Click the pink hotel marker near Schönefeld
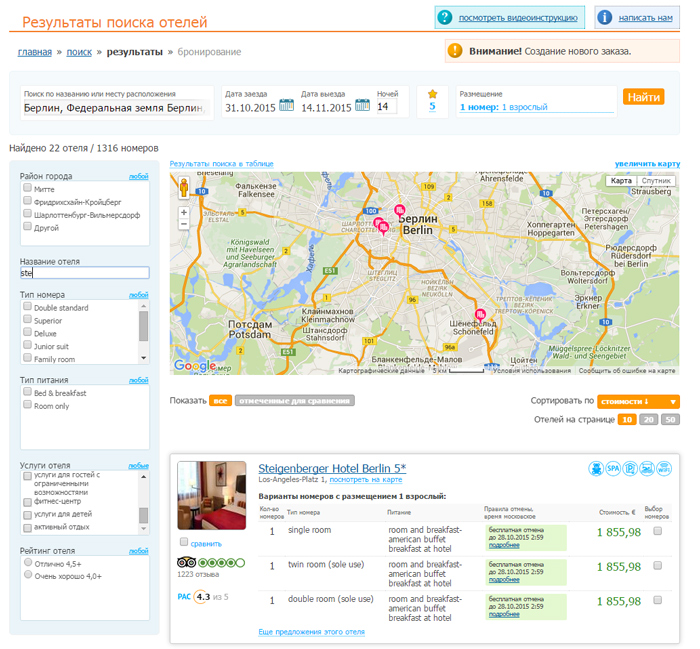This screenshot has width=700, height=649. coord(480,315)
